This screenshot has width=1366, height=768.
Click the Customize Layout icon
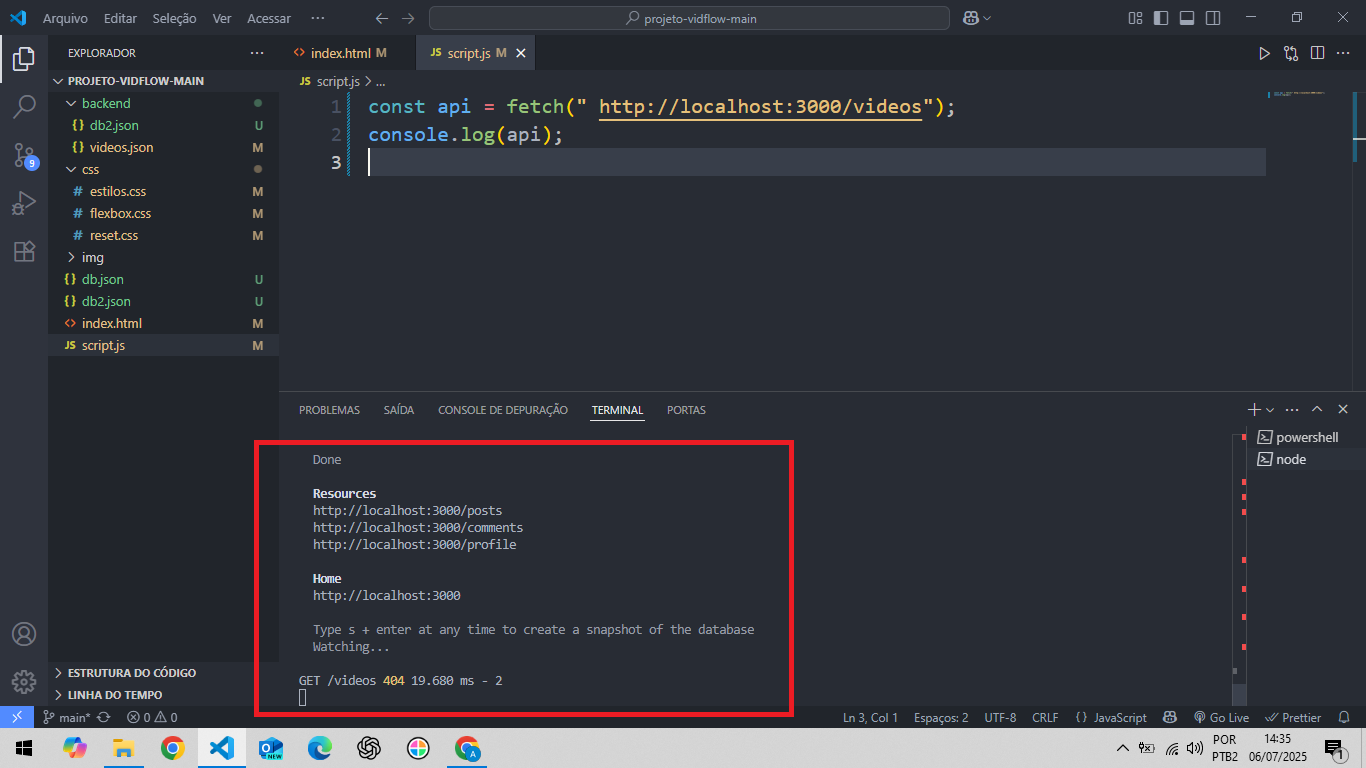pos(1135,18)
